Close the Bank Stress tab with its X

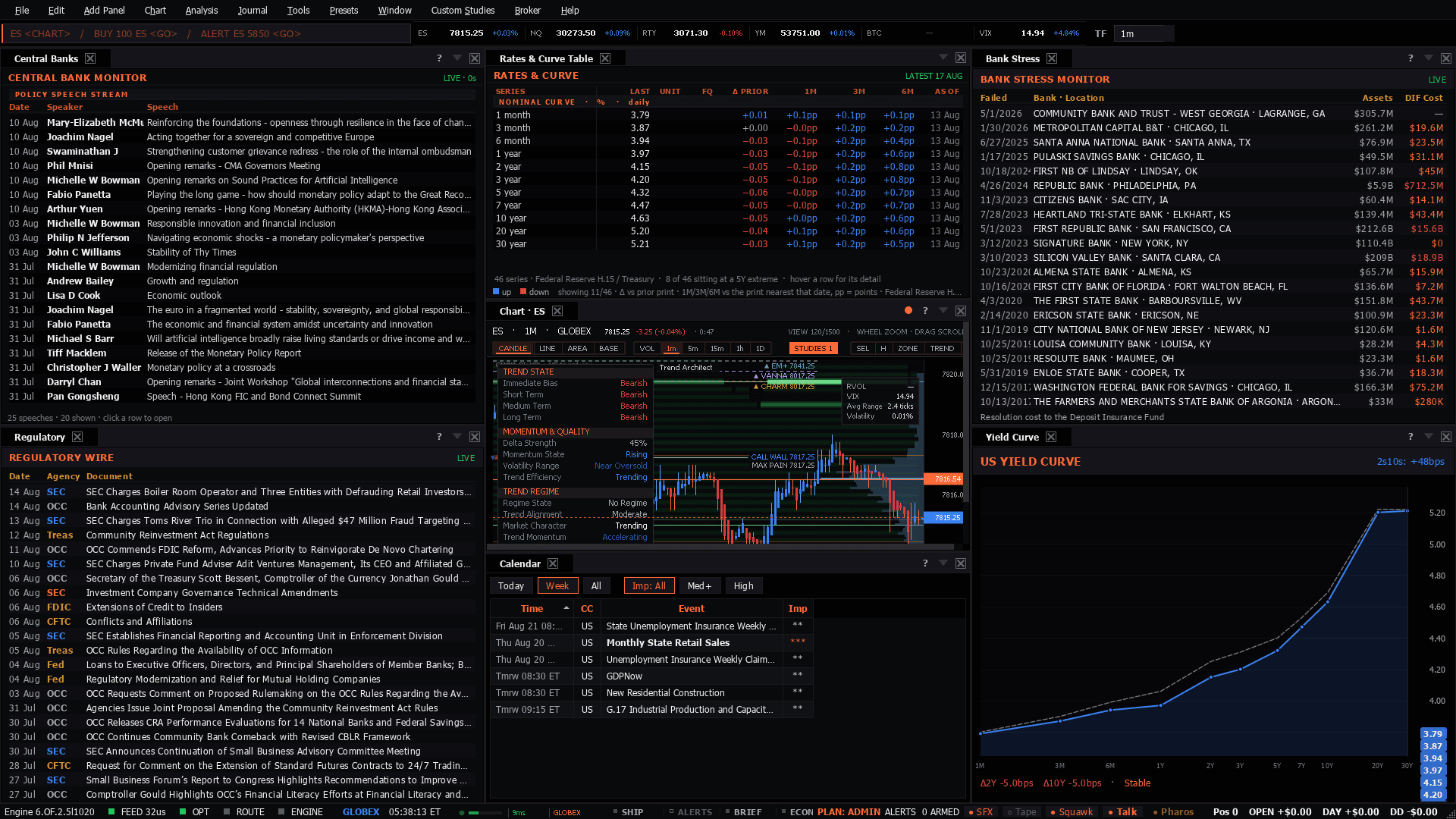(1052, 58)
